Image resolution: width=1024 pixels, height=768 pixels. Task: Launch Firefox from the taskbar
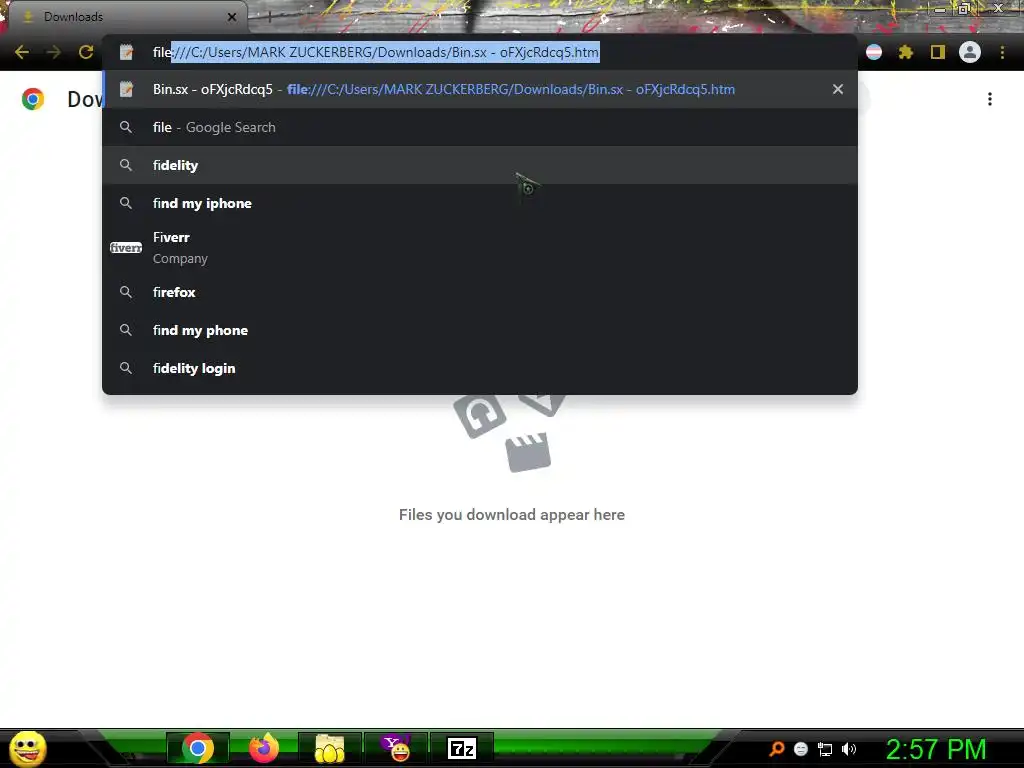(264, 748)
